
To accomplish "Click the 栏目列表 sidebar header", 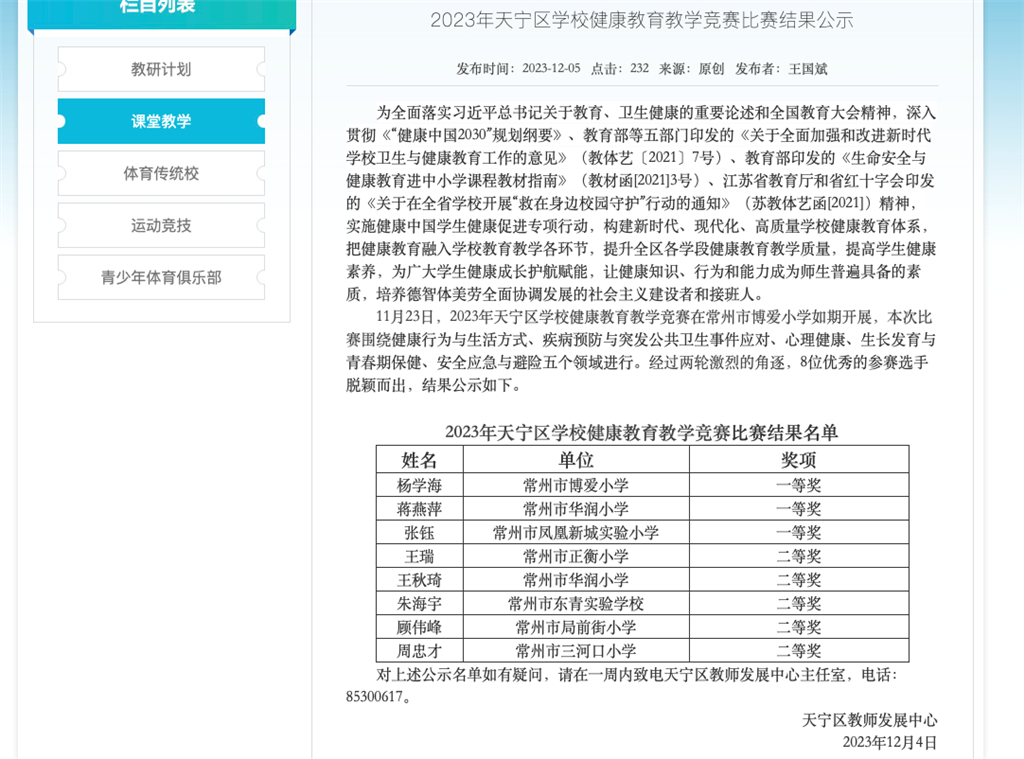I will point(160,8).
